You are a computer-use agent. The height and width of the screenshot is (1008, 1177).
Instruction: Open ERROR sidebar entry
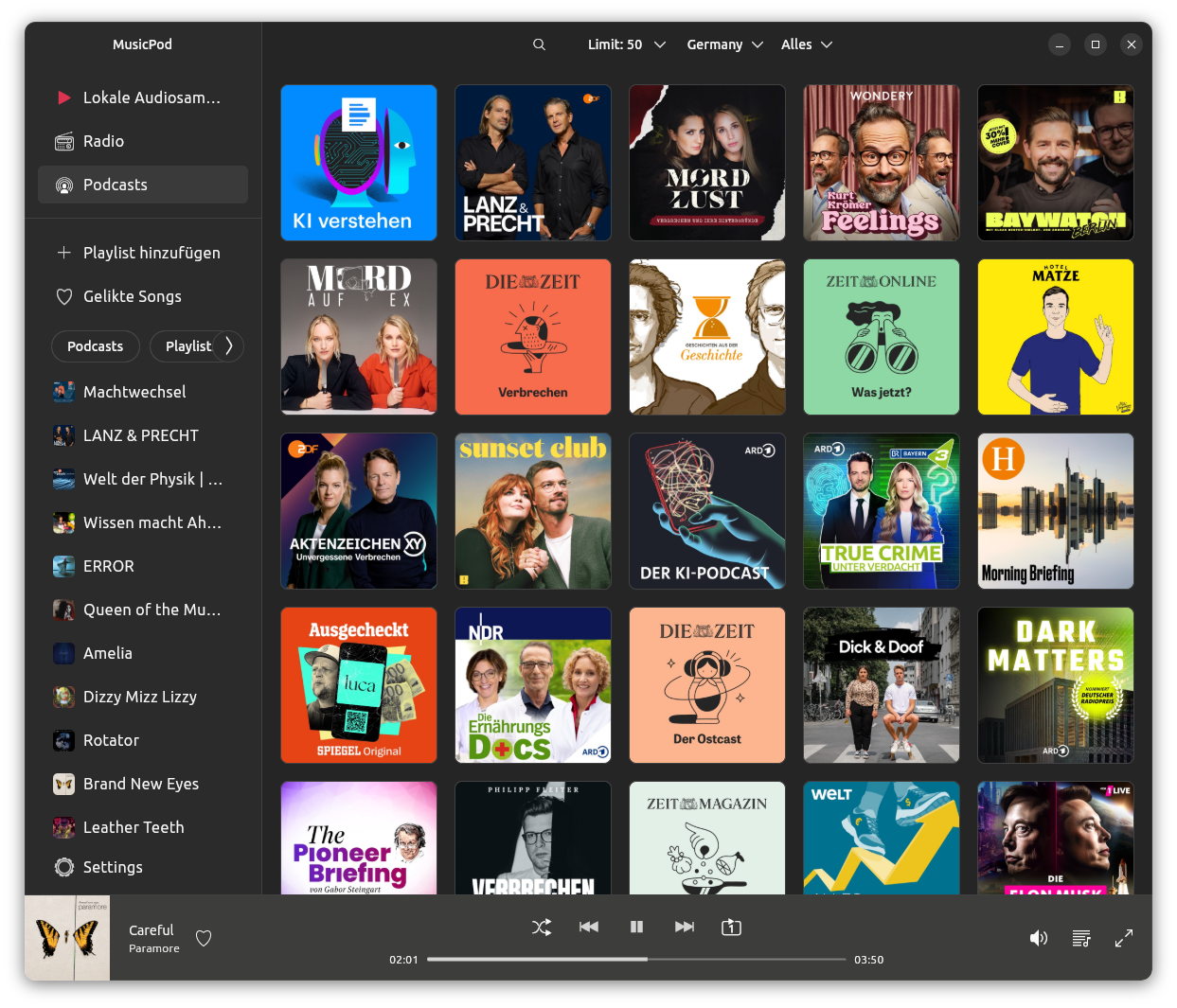coord(143,566)
